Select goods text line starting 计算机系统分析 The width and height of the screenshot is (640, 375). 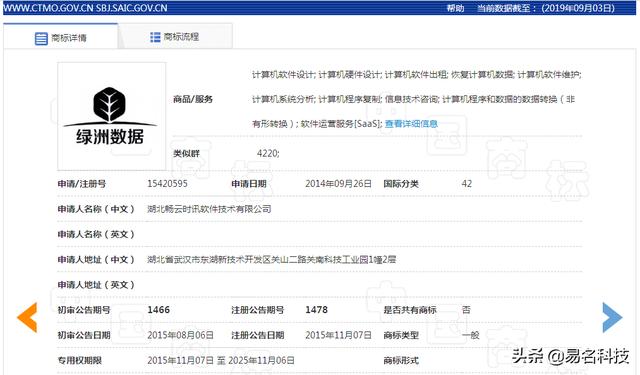[x=413, y=99]
